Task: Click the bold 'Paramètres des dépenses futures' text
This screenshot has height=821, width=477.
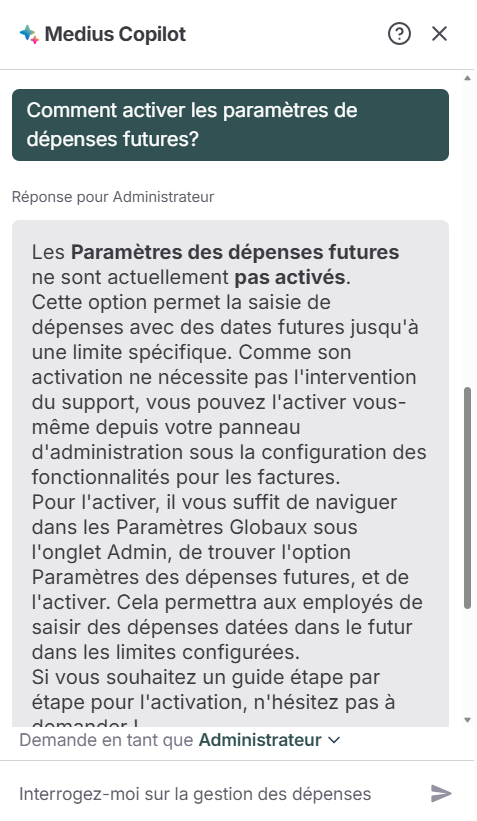Action: [235, 252]
